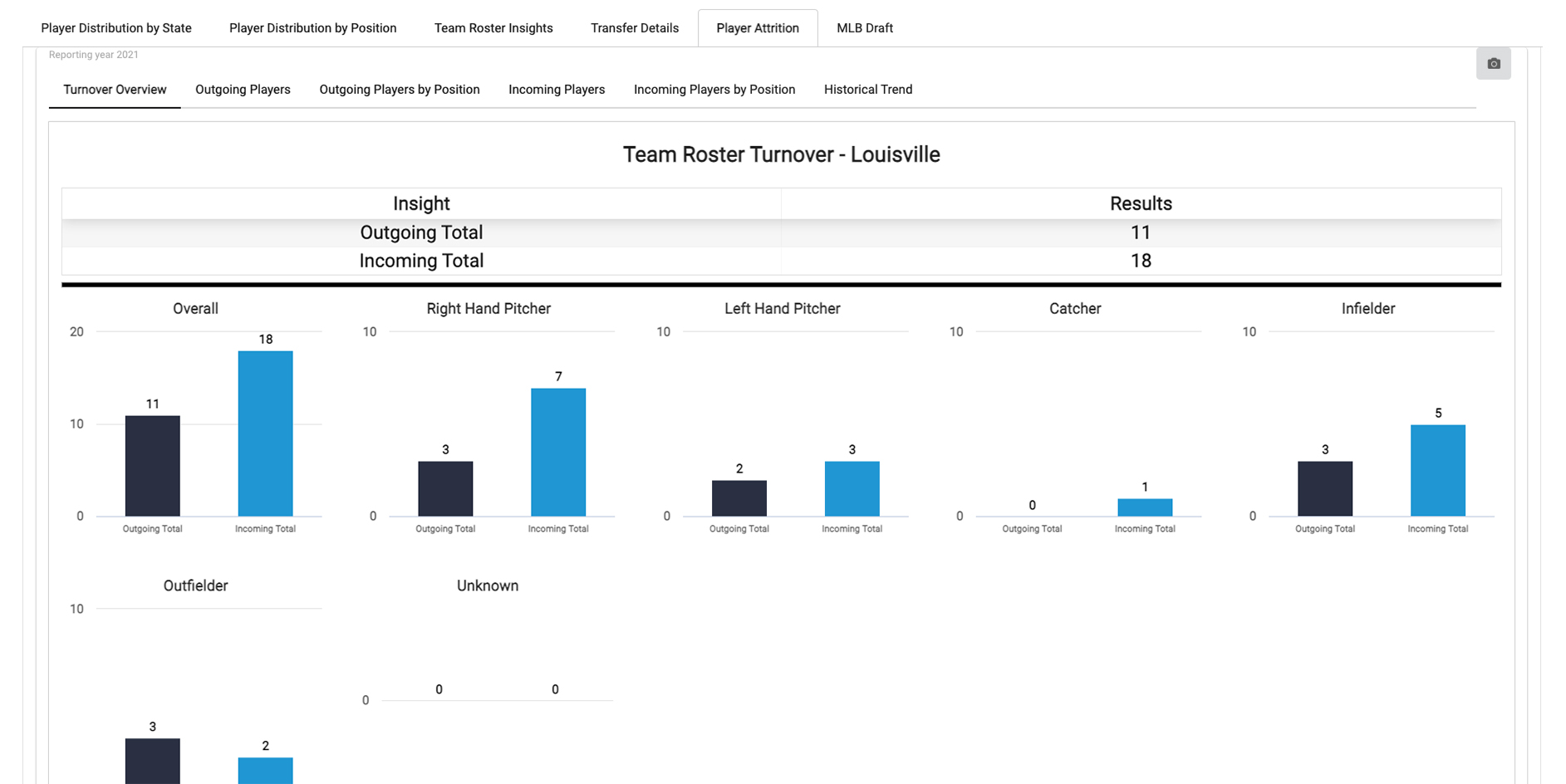Click the Team Roster Turnover - Louisville title

(782, 154)
